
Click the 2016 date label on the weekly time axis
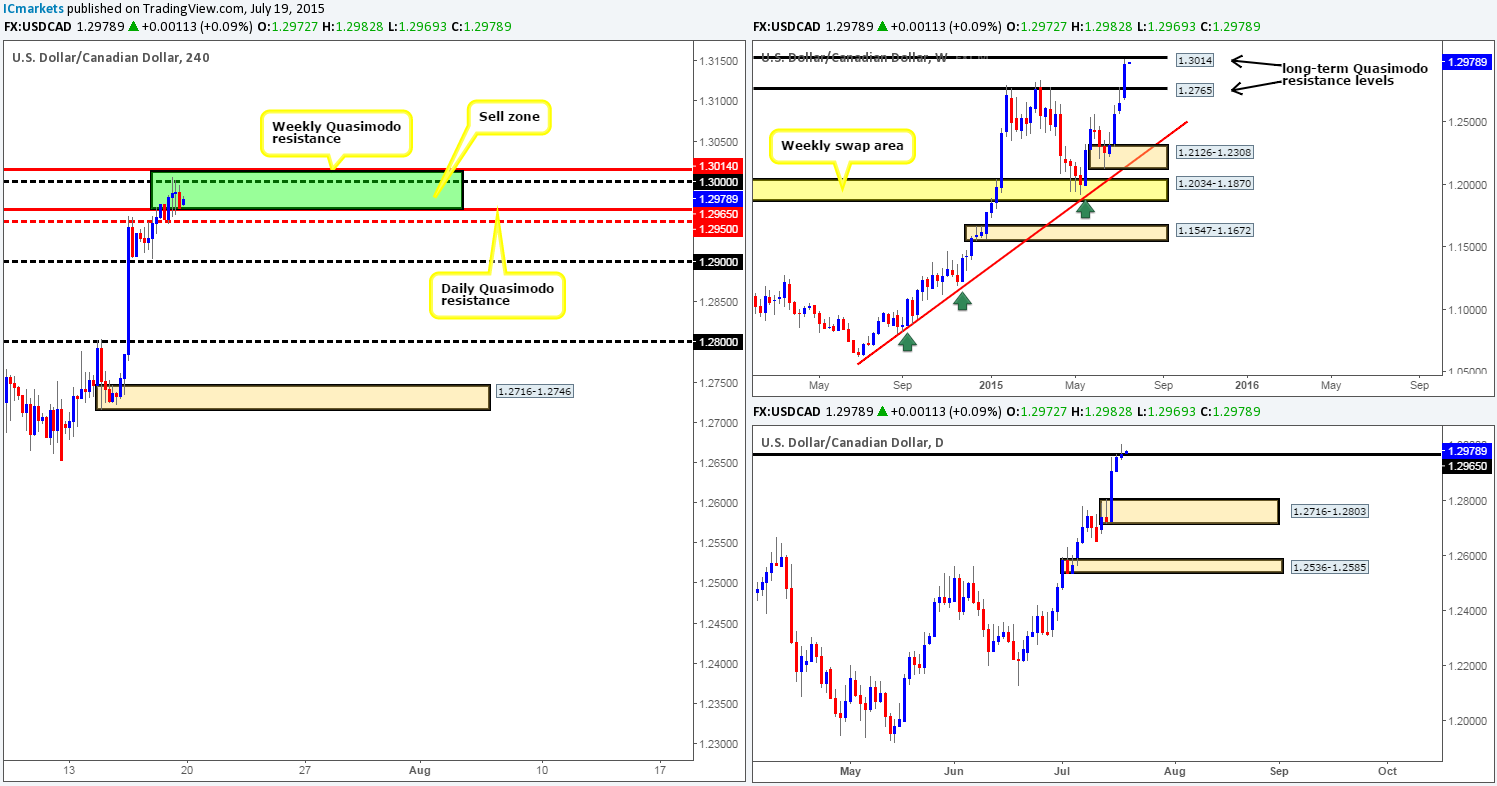click(x=1247, y=384)
